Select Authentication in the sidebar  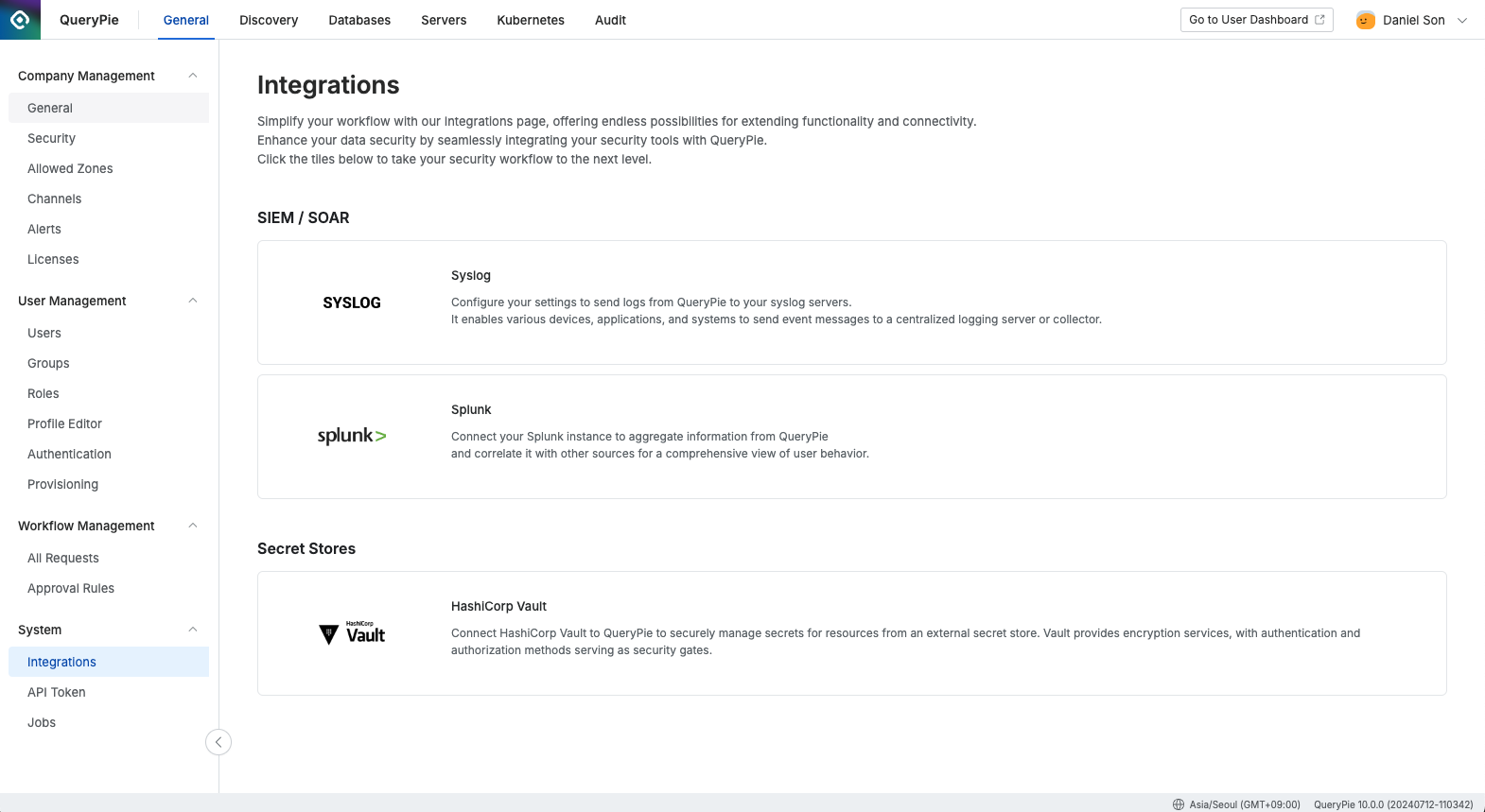point(69,454)
